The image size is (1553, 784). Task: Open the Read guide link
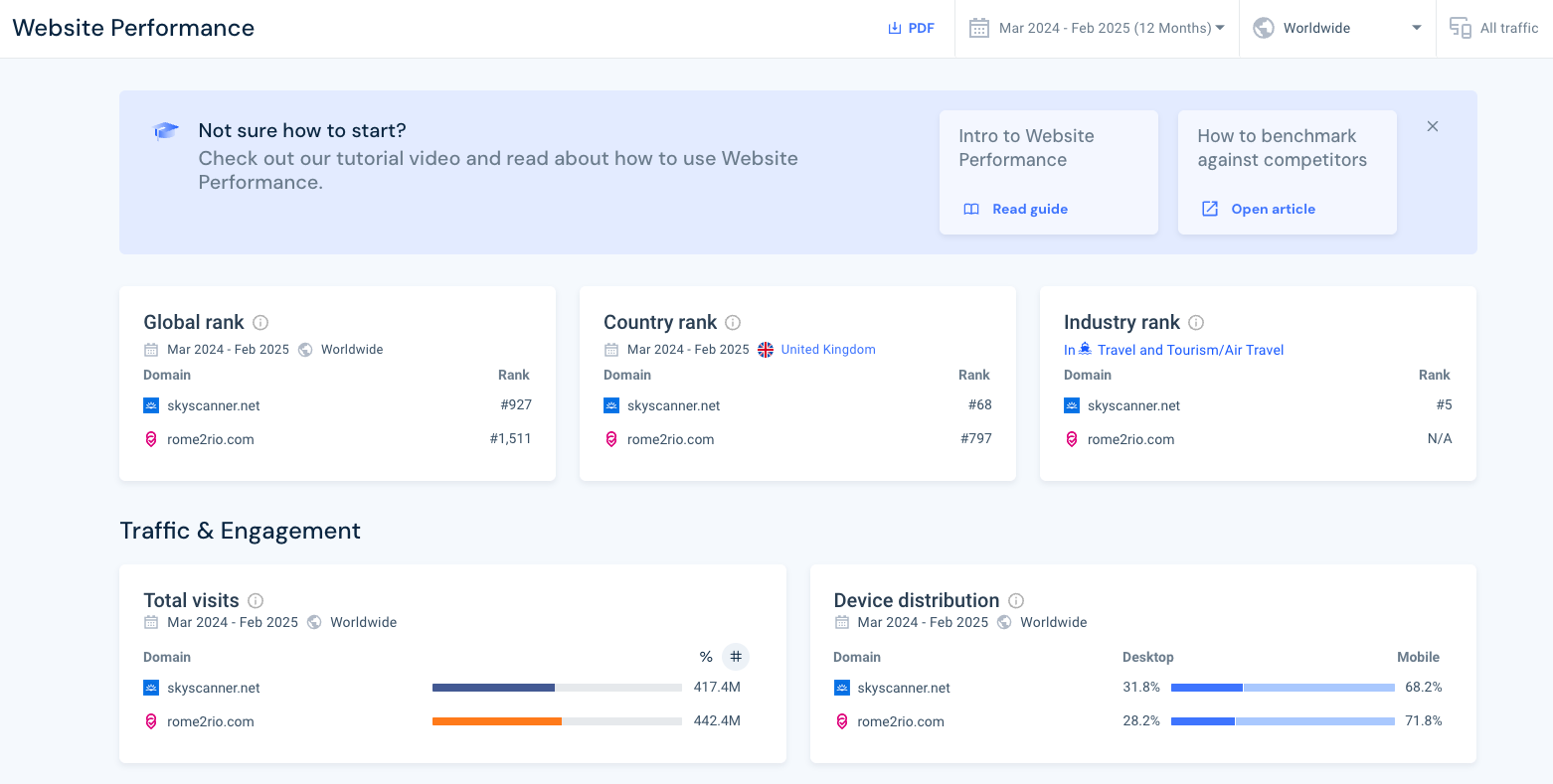pyautogui.click(x=1029, y=209)
